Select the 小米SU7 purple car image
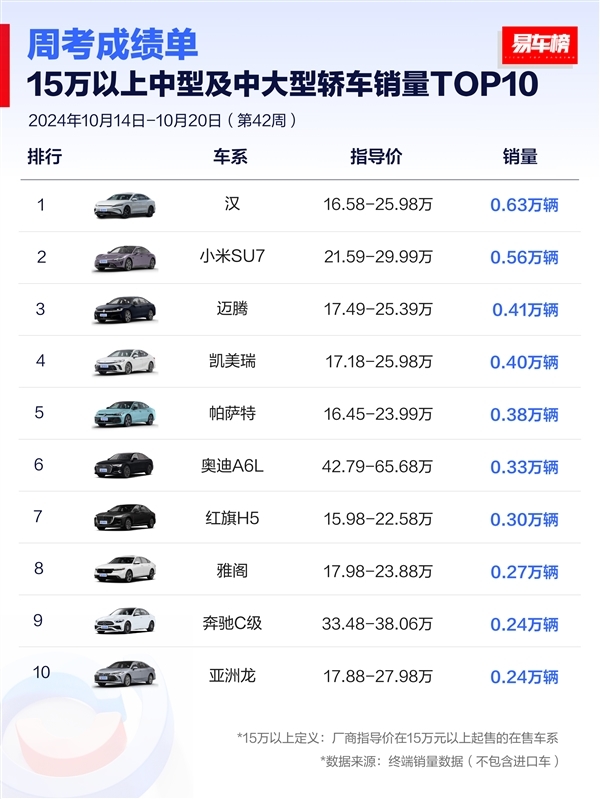The image size is (600, 799). pos(125,258)
